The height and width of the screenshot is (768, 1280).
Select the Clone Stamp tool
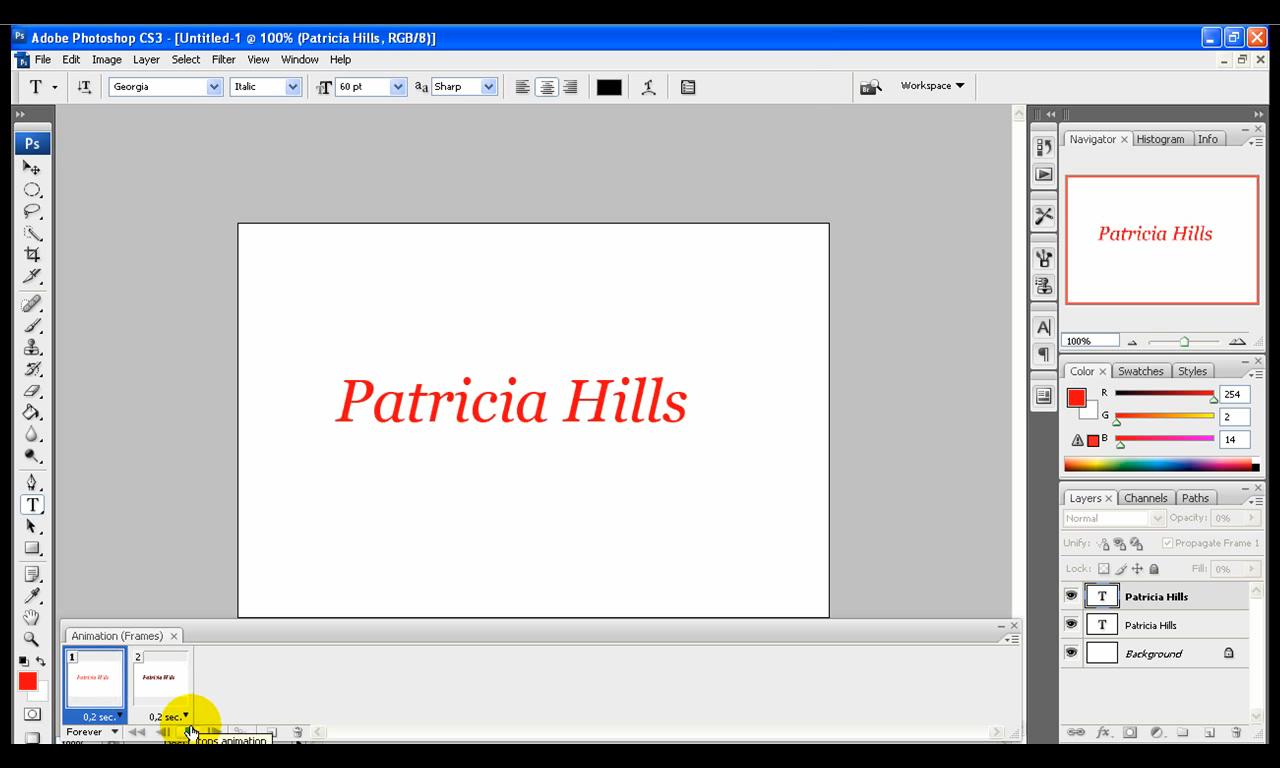point(32,348)
